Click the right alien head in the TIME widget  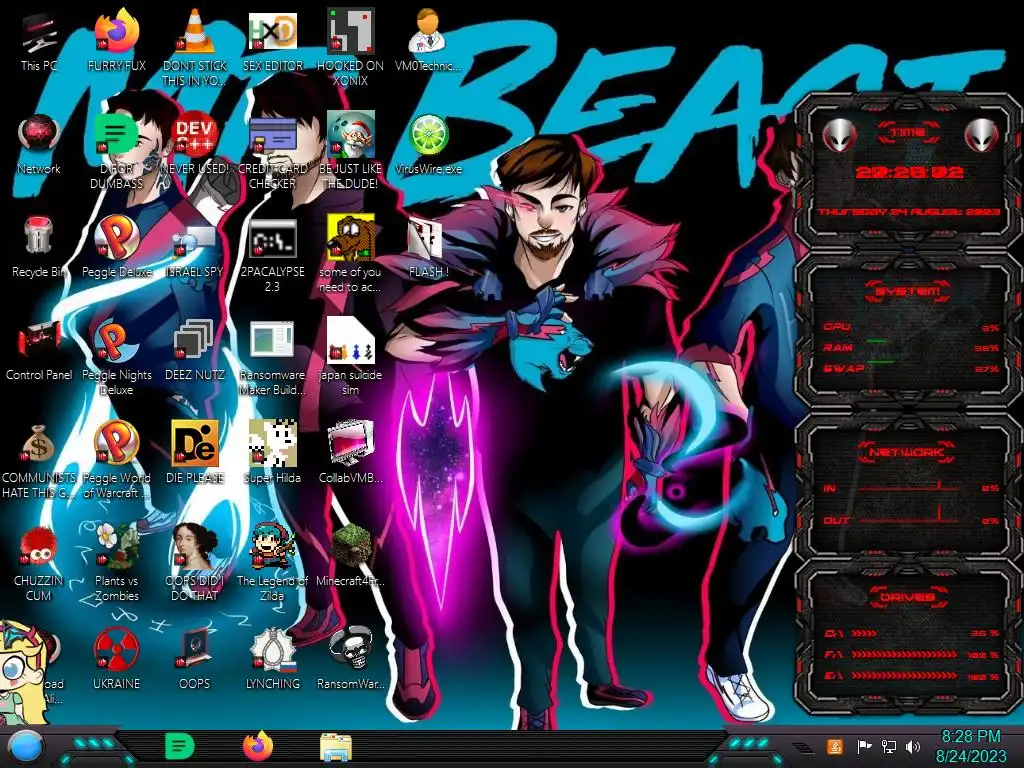pyautogui.click(x=982, y=135)
